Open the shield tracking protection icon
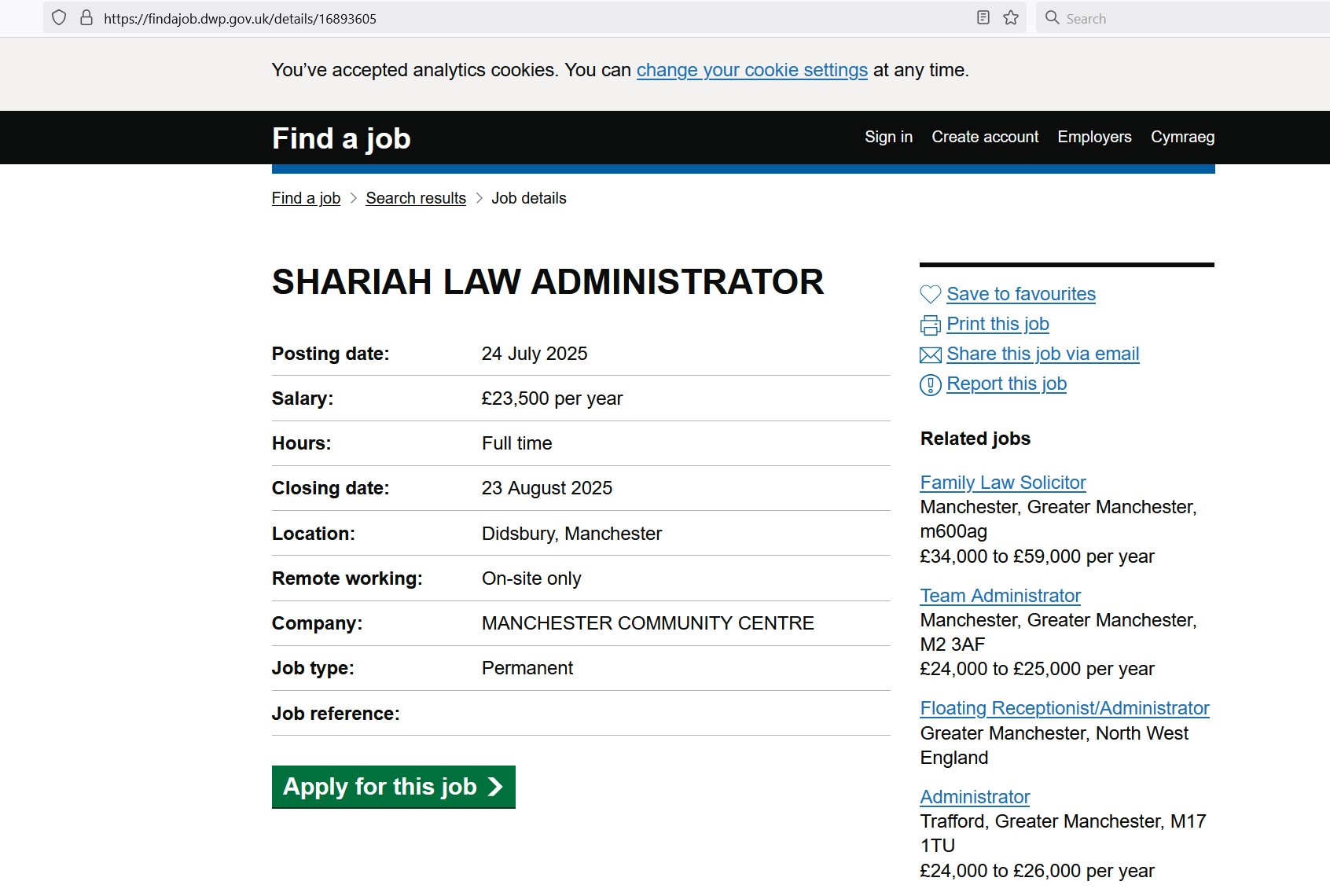1330x896 pixels. click(x=59, y=18)
